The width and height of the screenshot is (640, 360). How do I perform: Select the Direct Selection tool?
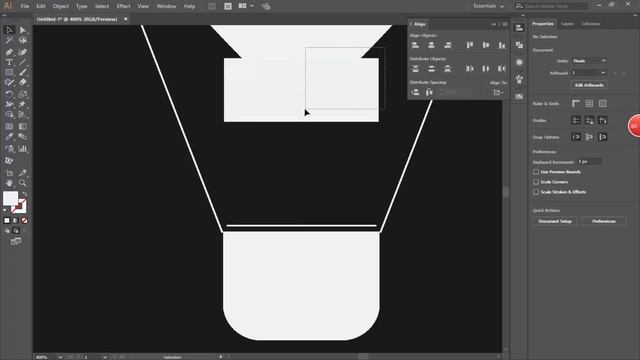click(23, 30)
